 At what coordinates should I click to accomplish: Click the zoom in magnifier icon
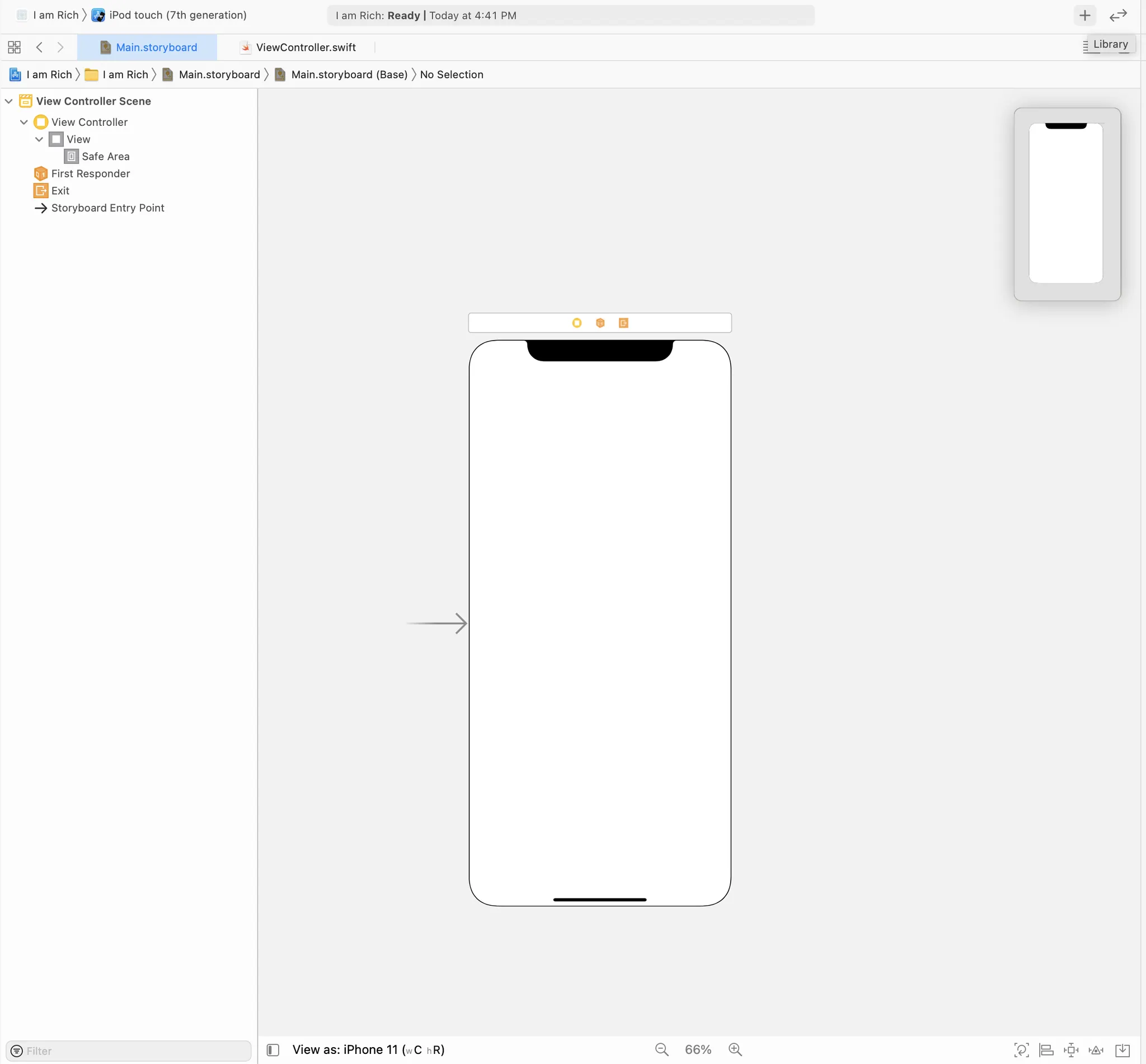click(735, 1049)
